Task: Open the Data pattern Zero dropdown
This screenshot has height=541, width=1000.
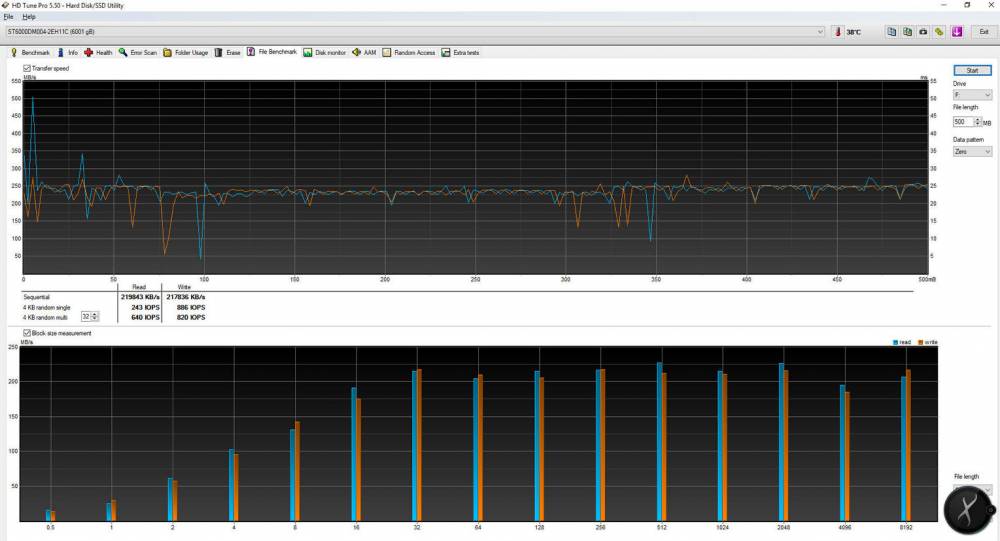Action: click(972, 151)
